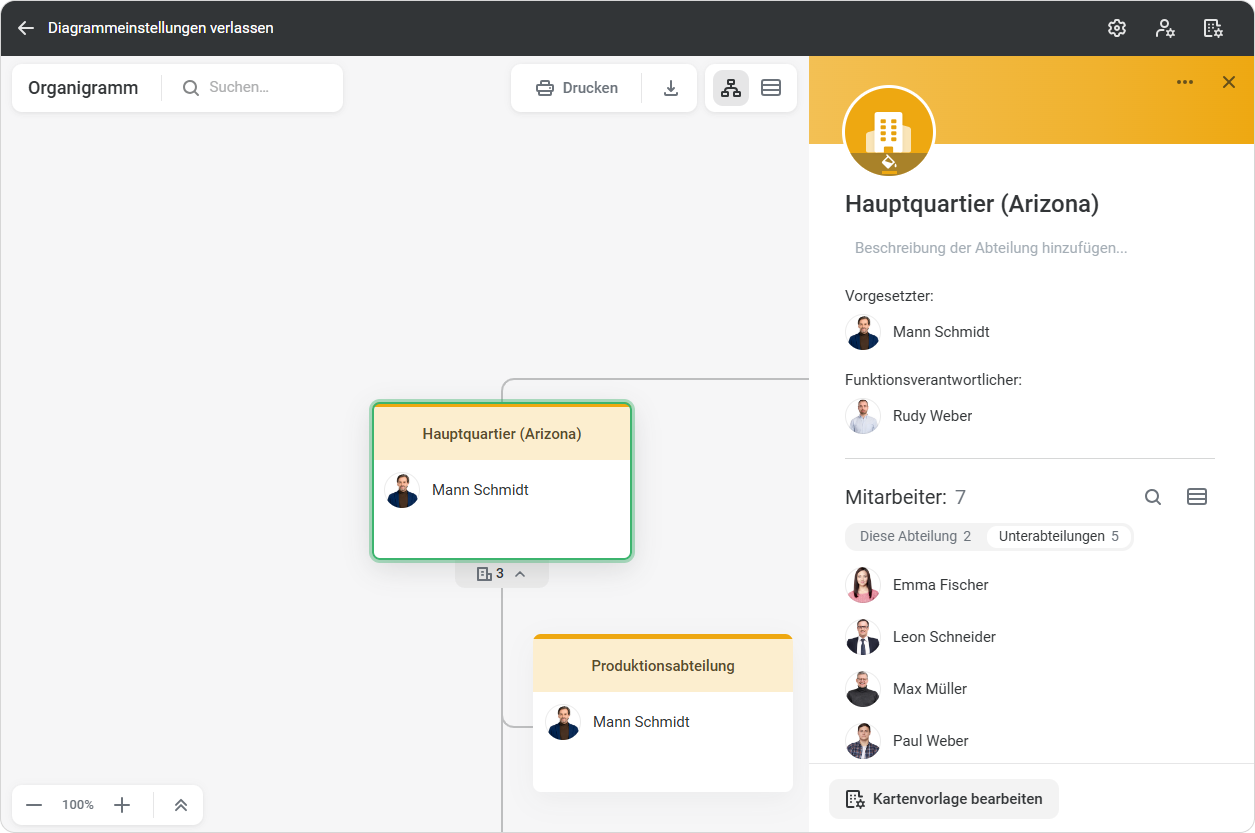This screenshot has width=1255, height=833.
Task: Click Kartenvorlage bearbeiten button
Action: click(944, 799)
